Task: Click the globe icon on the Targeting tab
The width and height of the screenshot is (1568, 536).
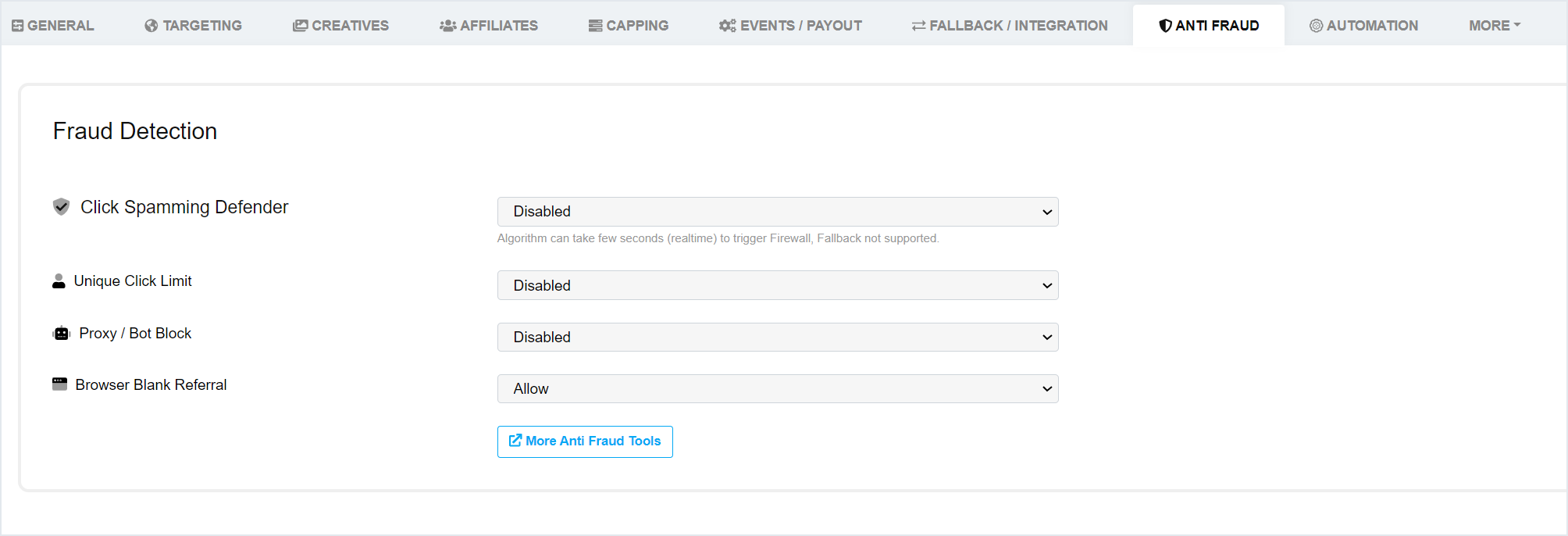Action: coord(151,26)
